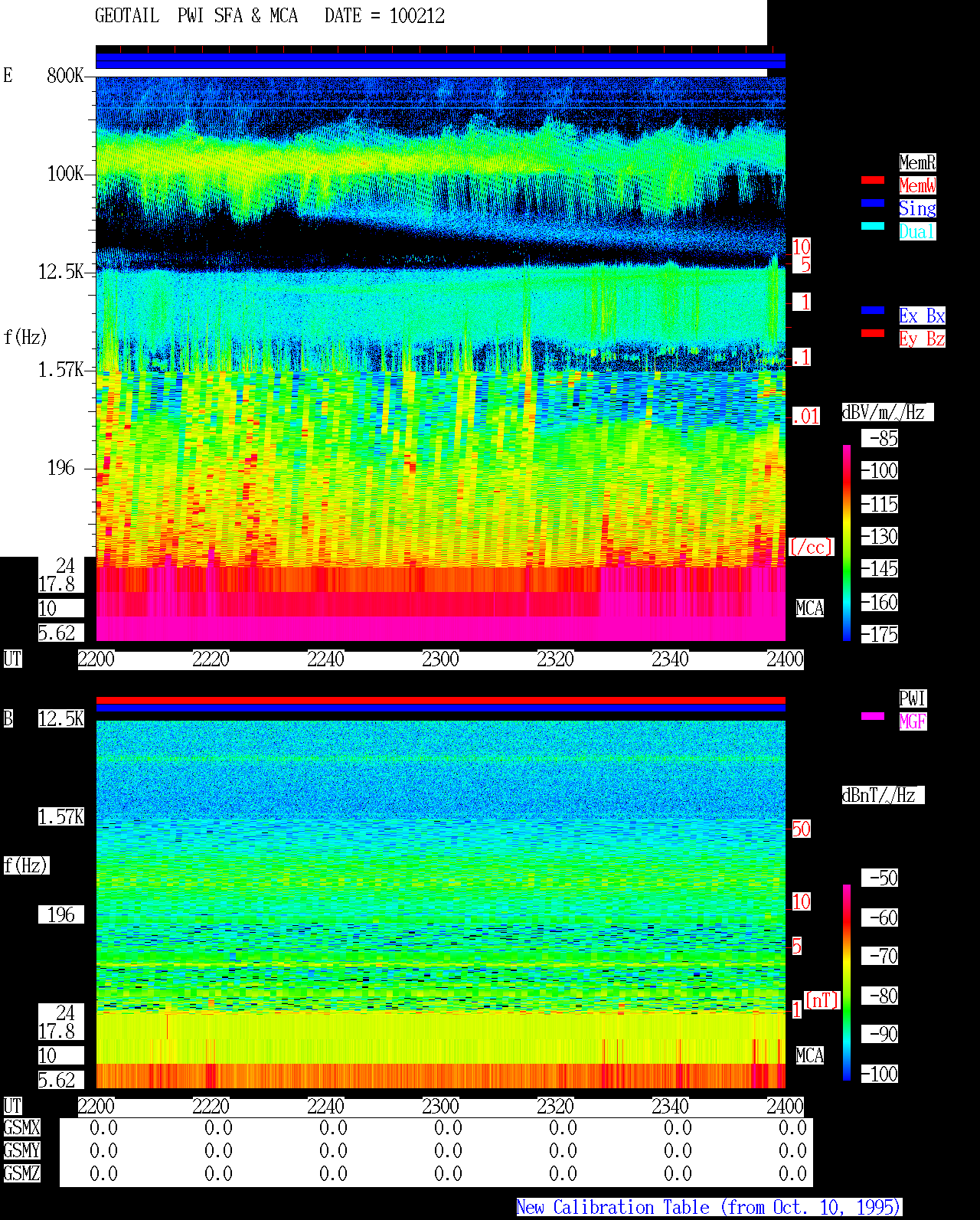This screenshot has width=980, height=1220.
Task: Click the cyan Dual legend swatch
Action: click(x=873, y=226)
